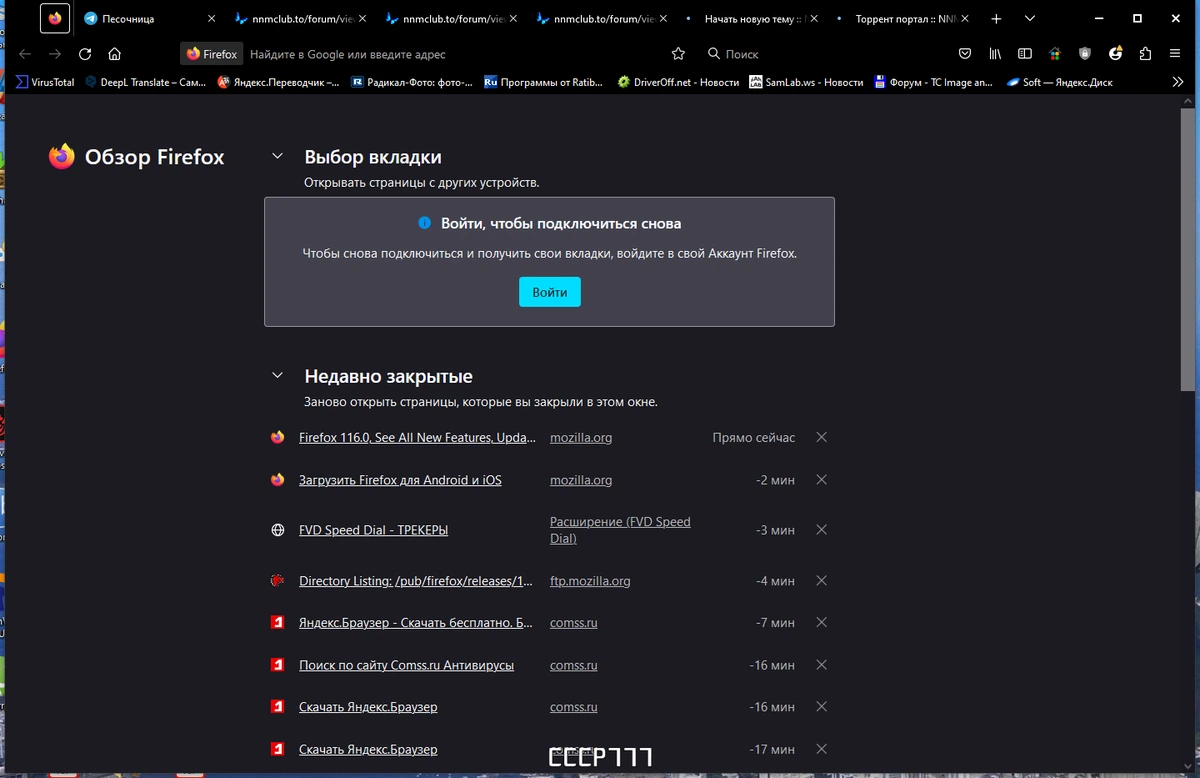
Task: Open the shield extension icon in toolbar
Action: click(x=1085, y=54)
